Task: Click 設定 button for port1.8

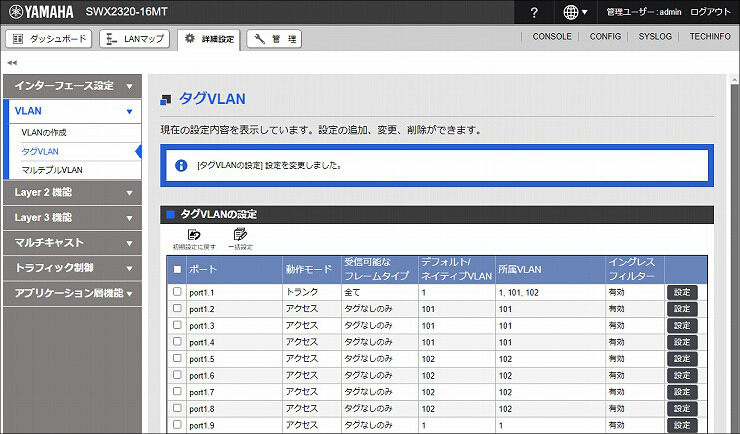Action: click(x=682, y=409)
